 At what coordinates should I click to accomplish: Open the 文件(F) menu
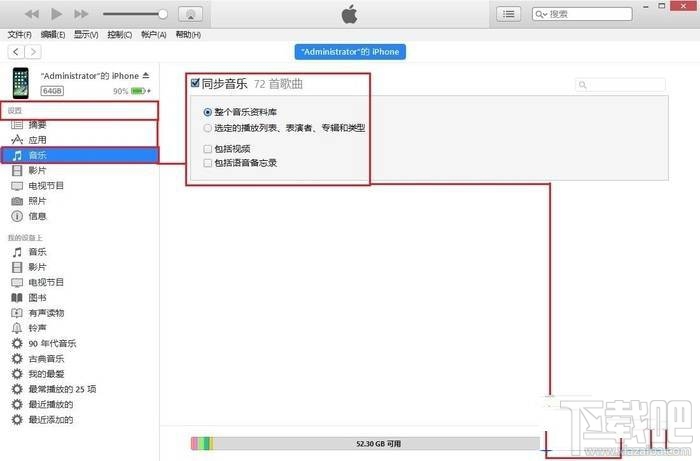(20, 35)
